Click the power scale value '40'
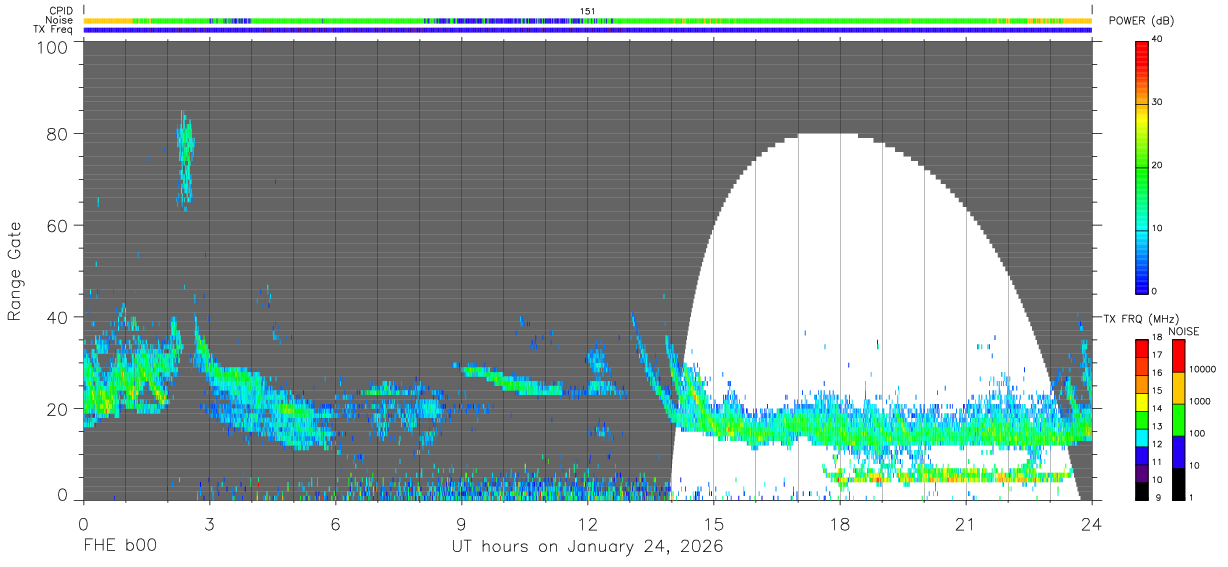 (x=1157, y=40)
